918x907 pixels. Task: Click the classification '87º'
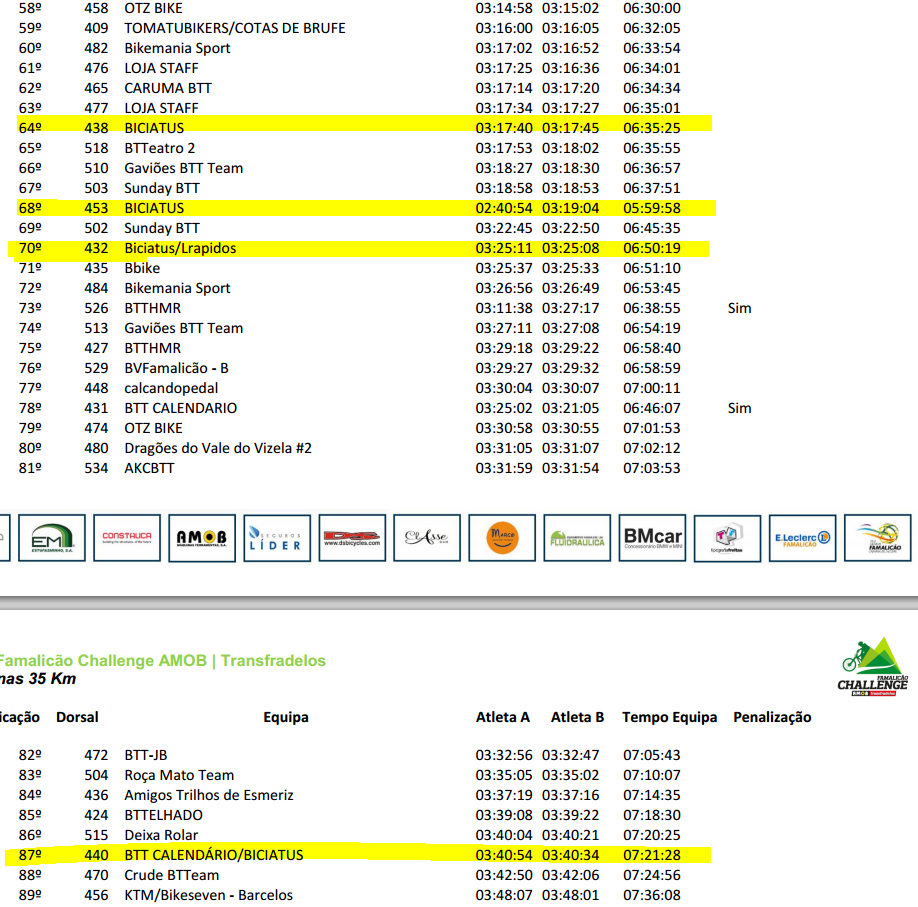point(30,855)
